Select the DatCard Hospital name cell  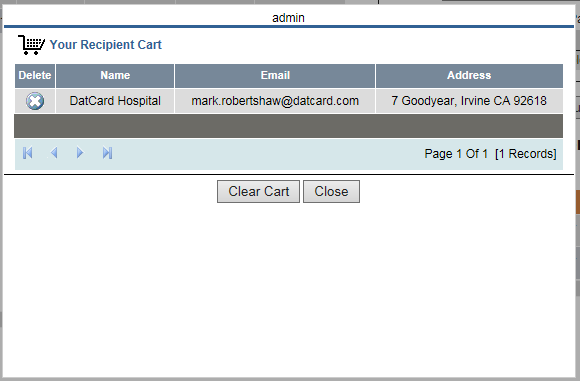click(115, 101)
